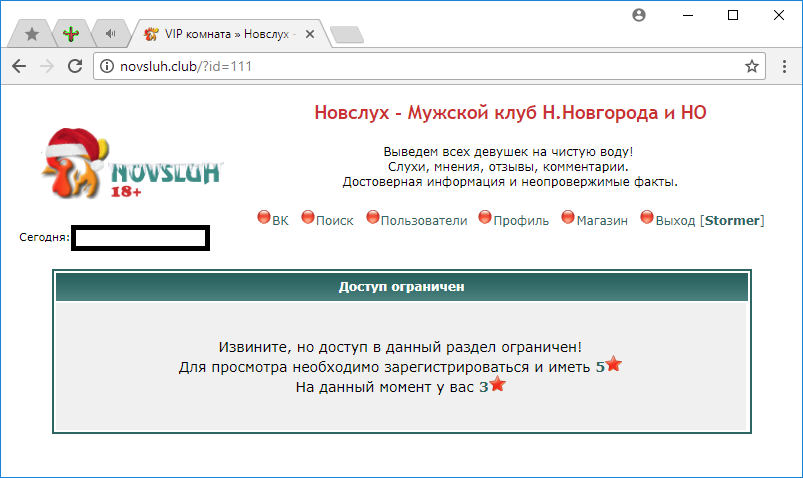This screenshot has height=478, width=803.
Task: Reload the current page
Action: pyautogui.click(x=74, y=66)
